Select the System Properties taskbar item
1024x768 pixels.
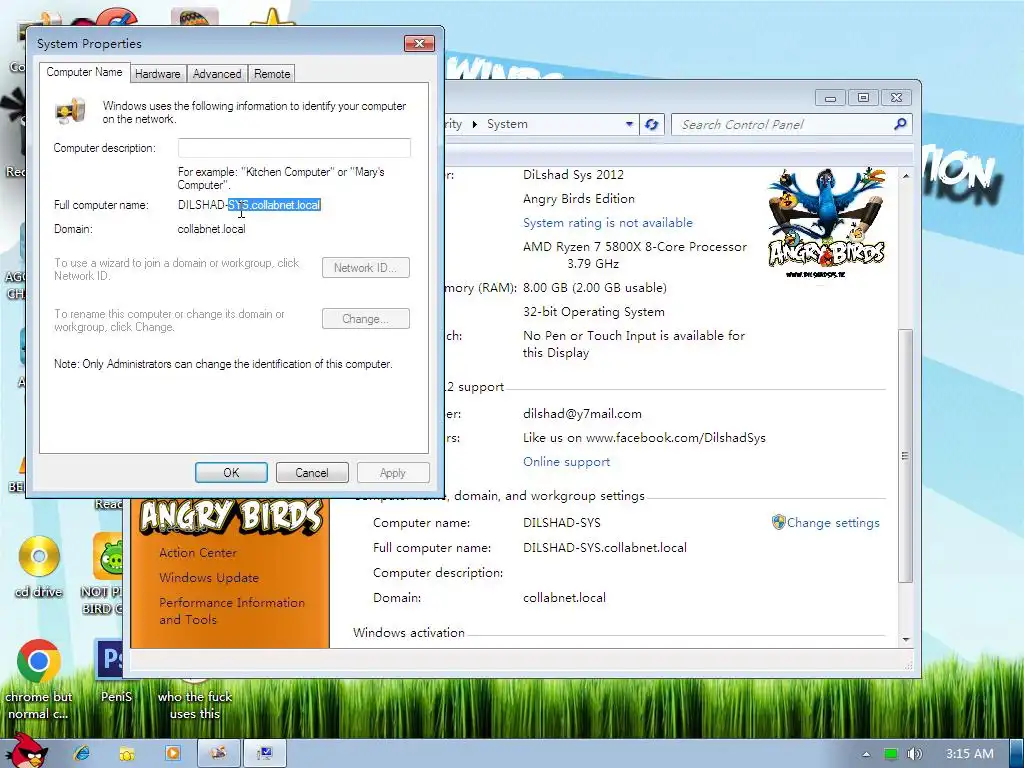click(x=264, y=753)
